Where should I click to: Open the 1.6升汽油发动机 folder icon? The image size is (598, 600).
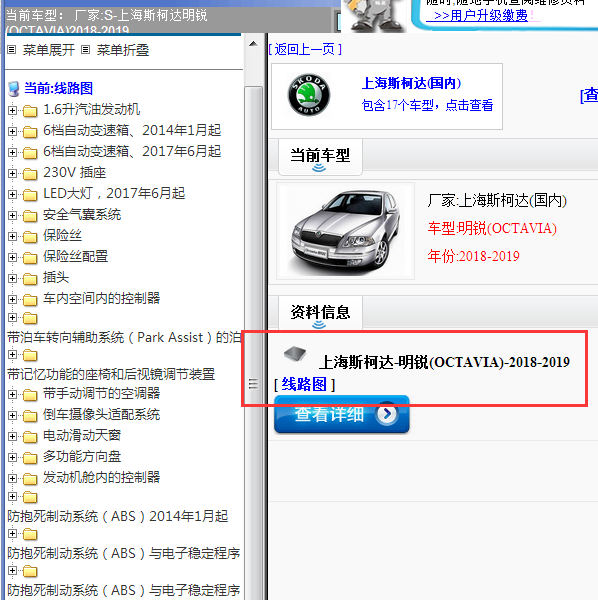(30, 111)
